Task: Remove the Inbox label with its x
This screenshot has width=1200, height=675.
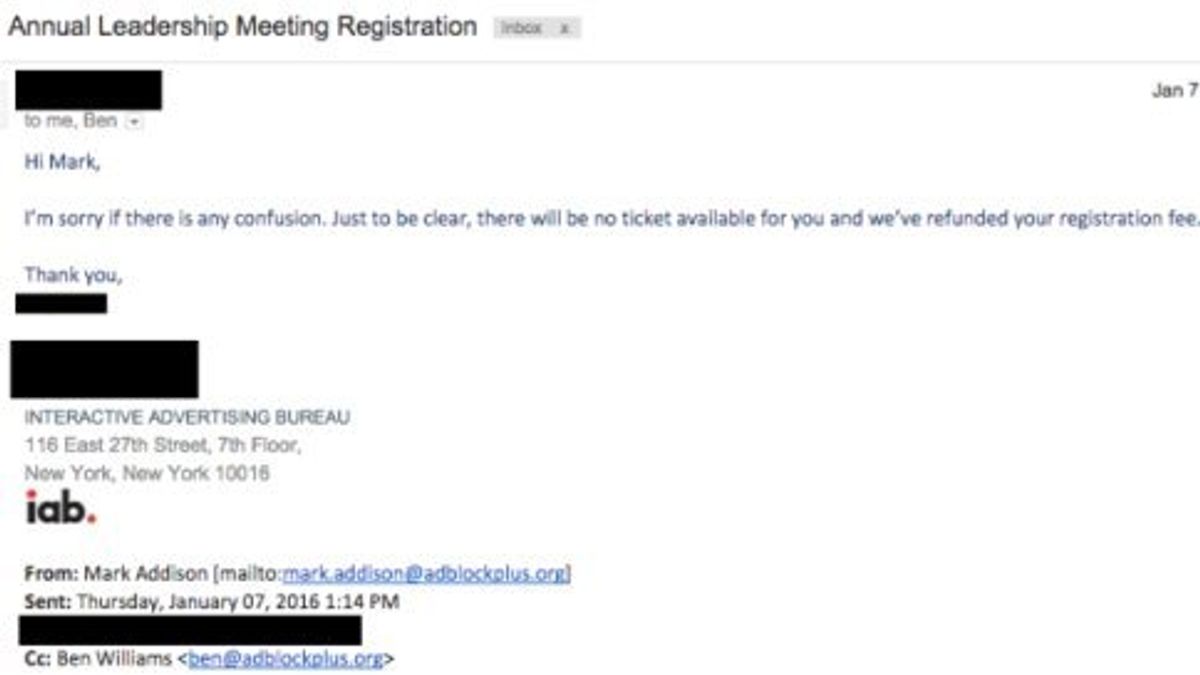Action: 563,28
